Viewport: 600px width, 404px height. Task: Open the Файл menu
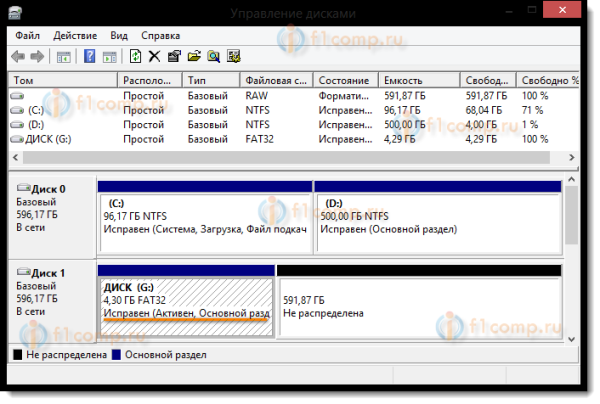point(28,36)
